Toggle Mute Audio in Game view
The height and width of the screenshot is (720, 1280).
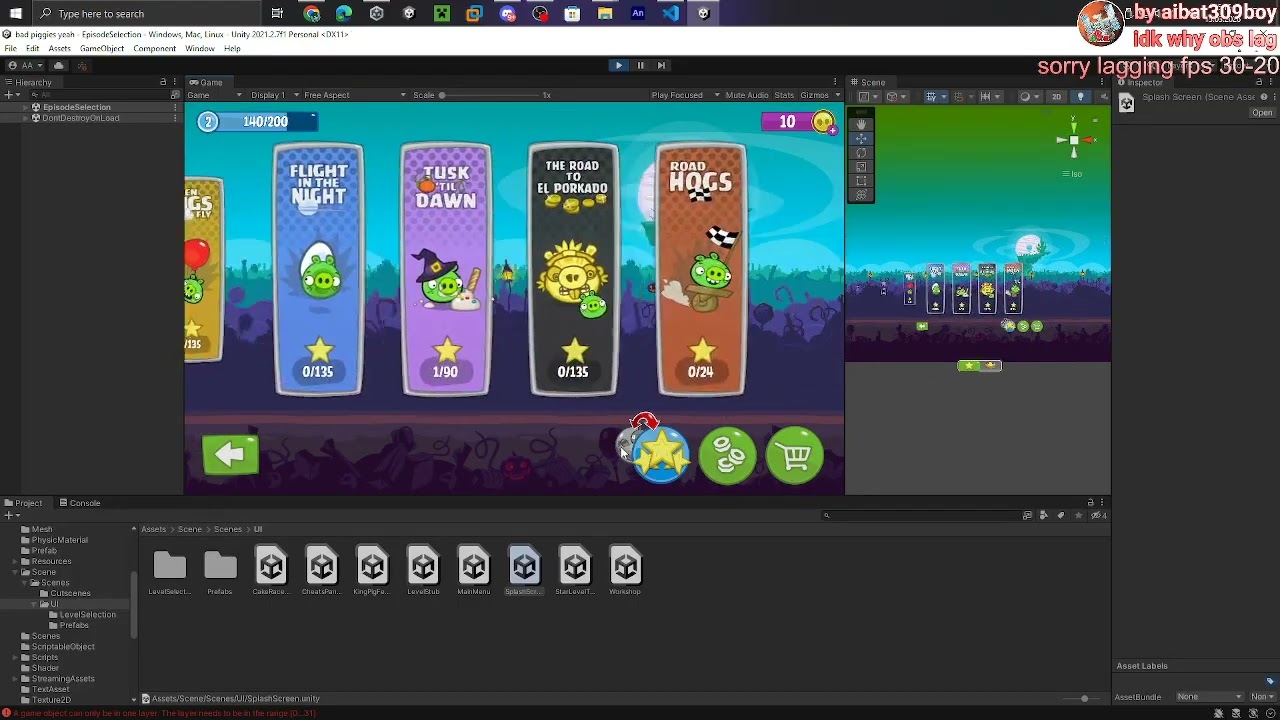click(x=747, y=95)
